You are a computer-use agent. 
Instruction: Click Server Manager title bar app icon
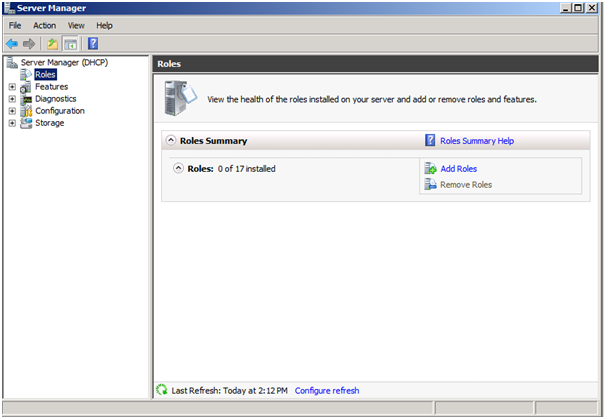9,7
